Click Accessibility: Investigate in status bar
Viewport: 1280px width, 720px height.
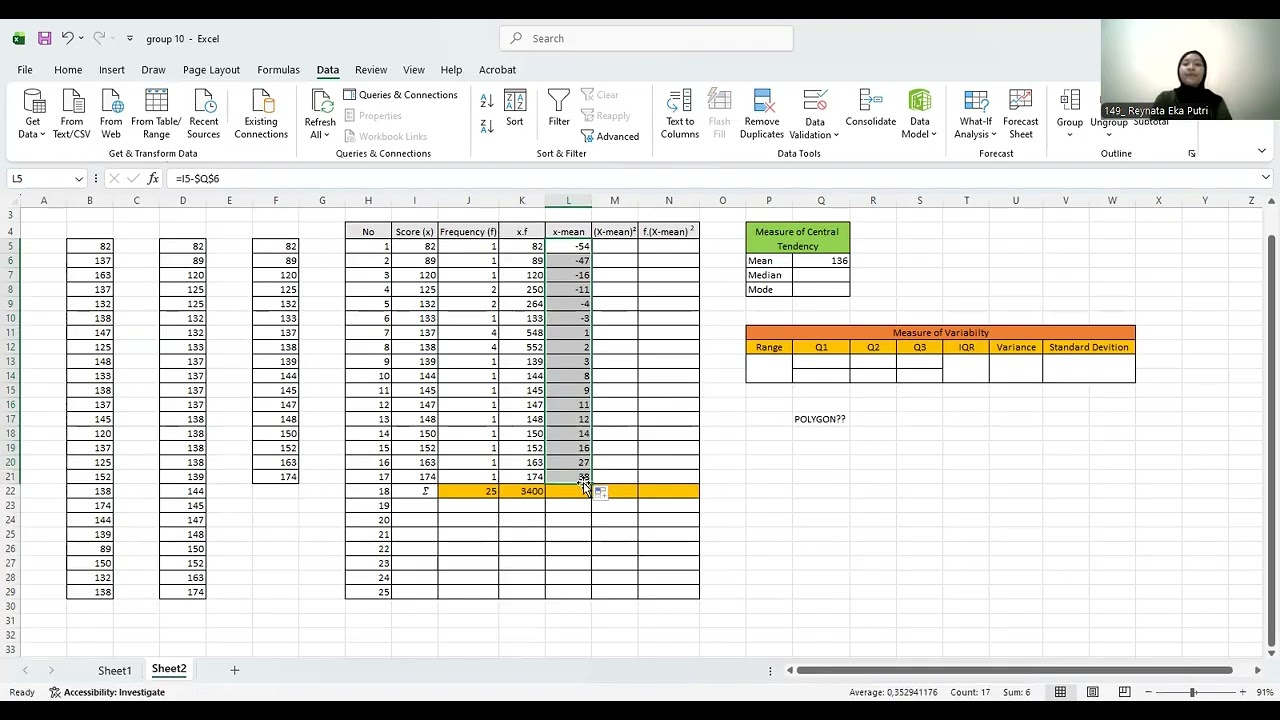pyautogui.click(x=107, y=692)
